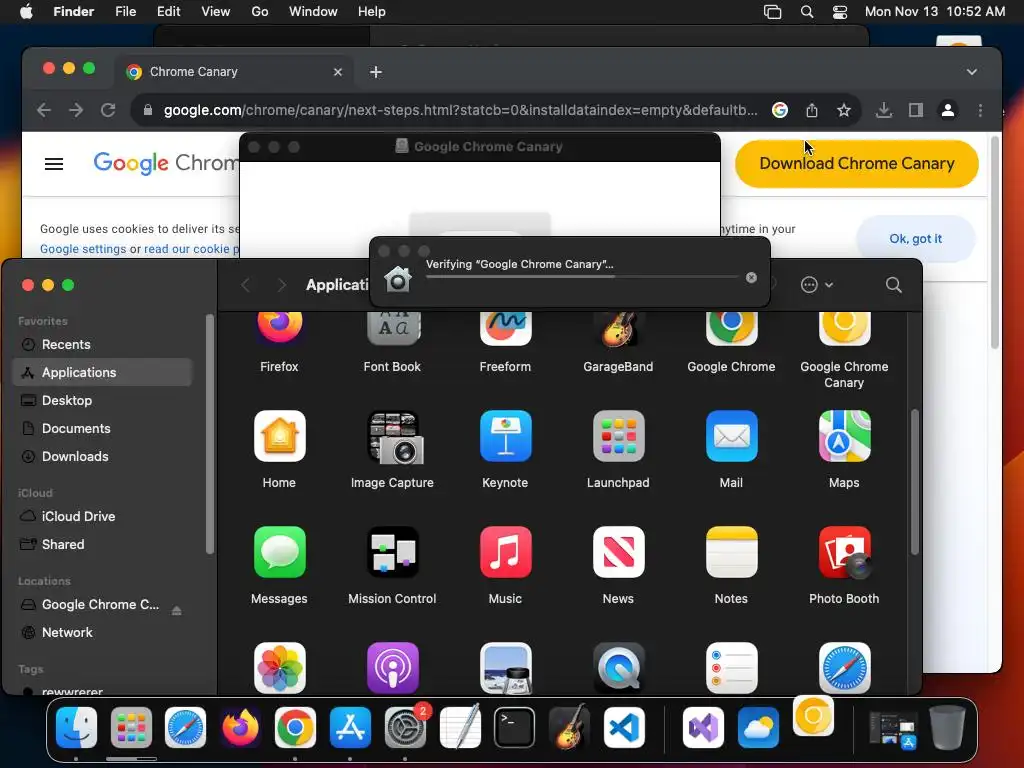Image resolution: width=1024 pixels, height=768 pixels.
Task: Open the Preview app icon
Action: tap(505, 668)
